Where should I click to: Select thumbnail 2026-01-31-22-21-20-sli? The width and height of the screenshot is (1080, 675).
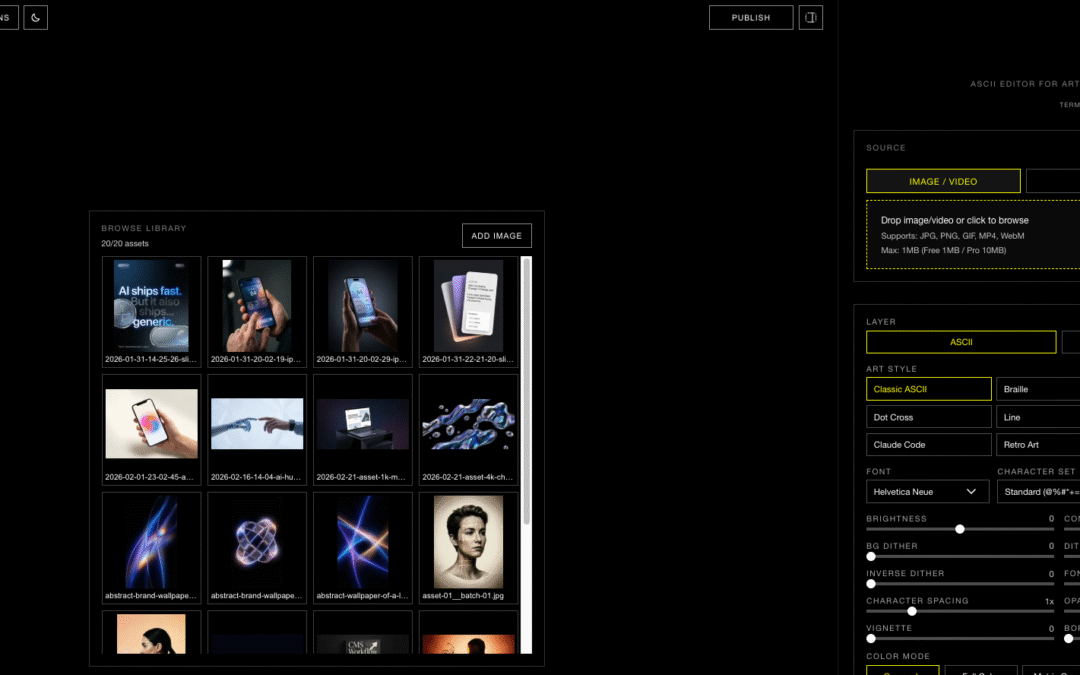point(468,312)
